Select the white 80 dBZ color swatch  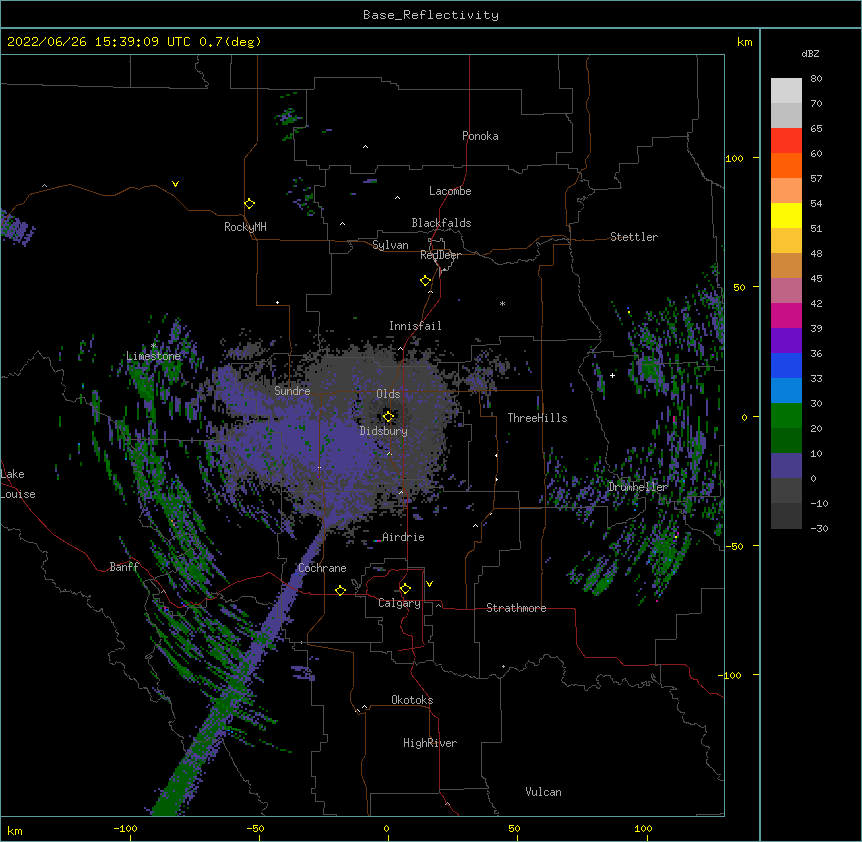[786, 91]
